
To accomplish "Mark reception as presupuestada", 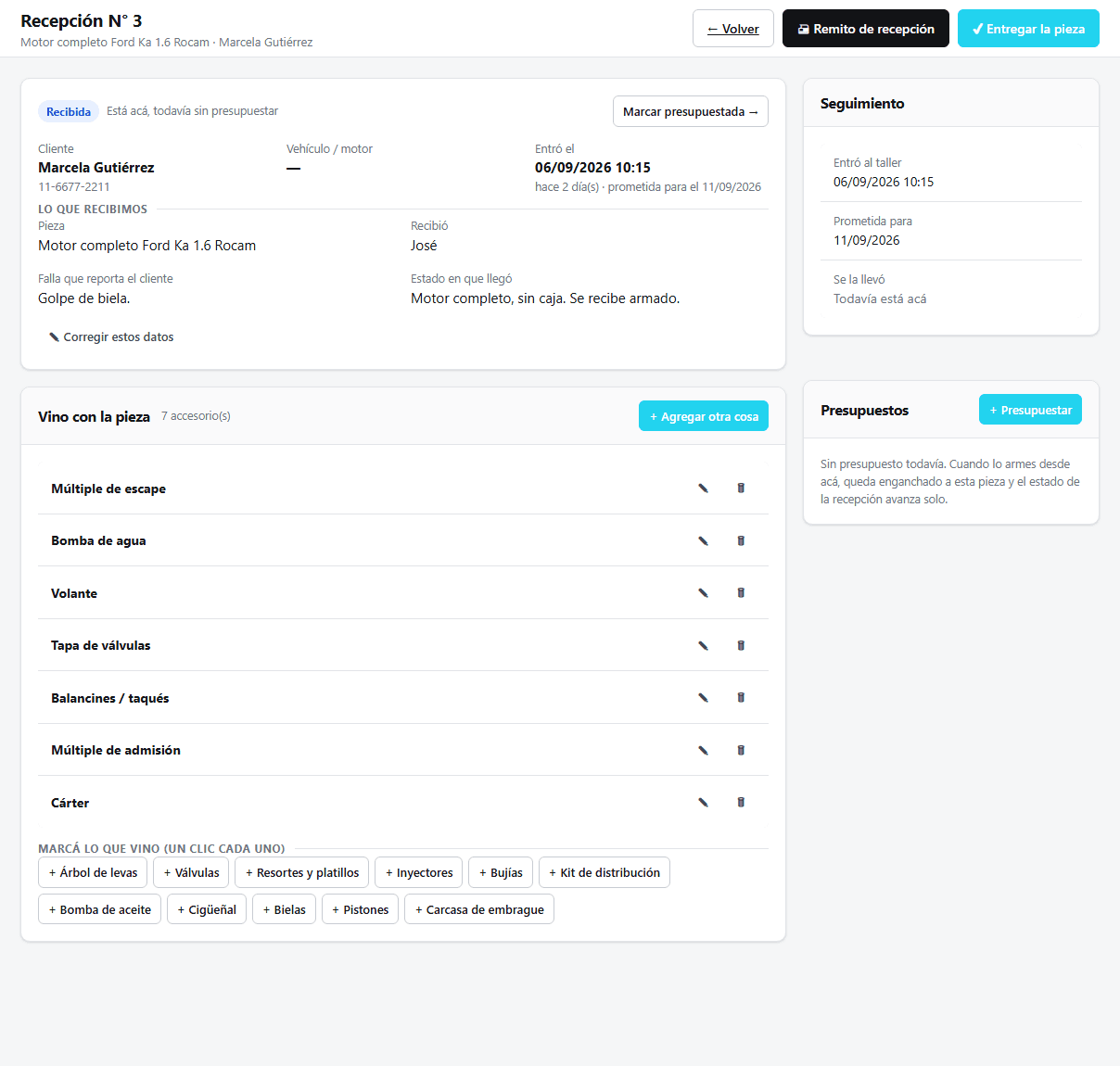I will coord(691,111).
